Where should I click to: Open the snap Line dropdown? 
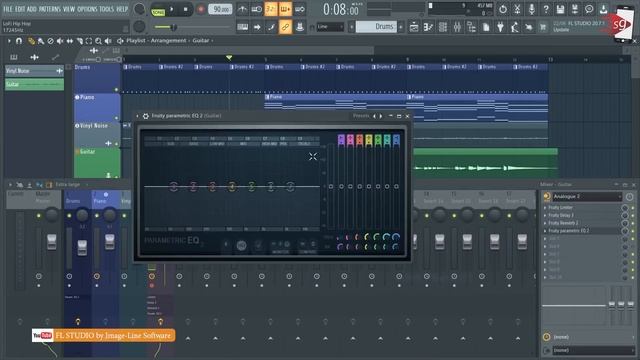(330, 27)
